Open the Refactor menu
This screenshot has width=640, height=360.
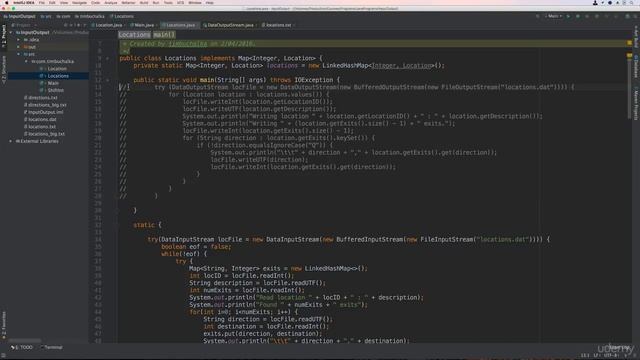coord(128,2)
